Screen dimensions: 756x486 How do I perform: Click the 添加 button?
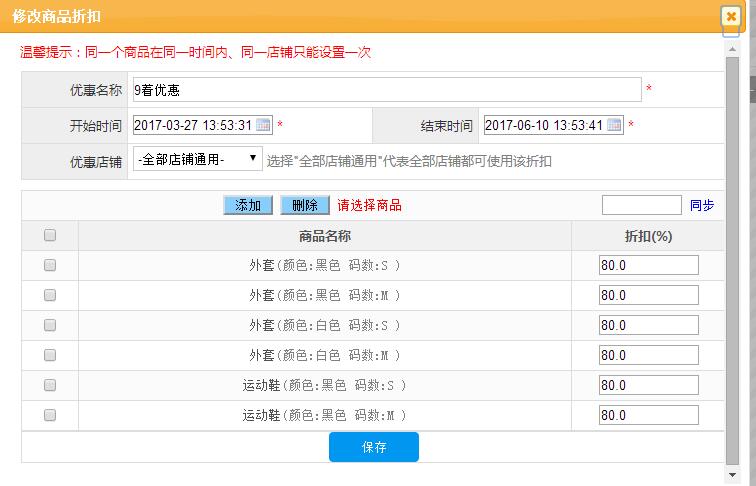(248, 205)
